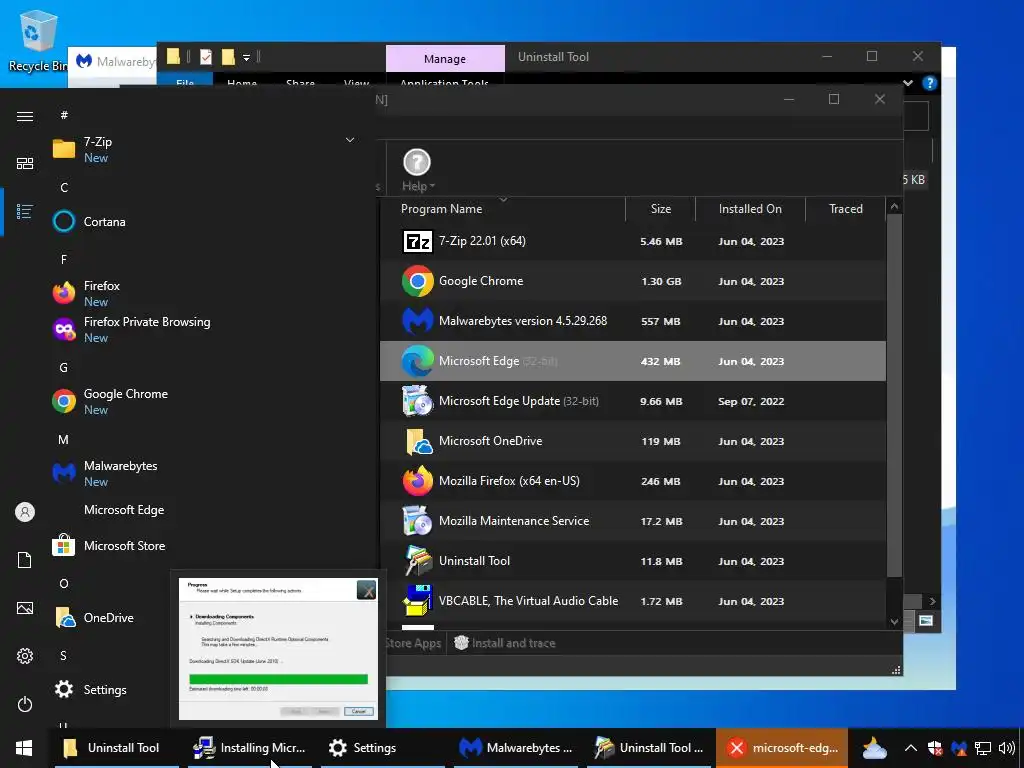Click the Help icon in Uninstall Tool

click(x=417, y=163)
